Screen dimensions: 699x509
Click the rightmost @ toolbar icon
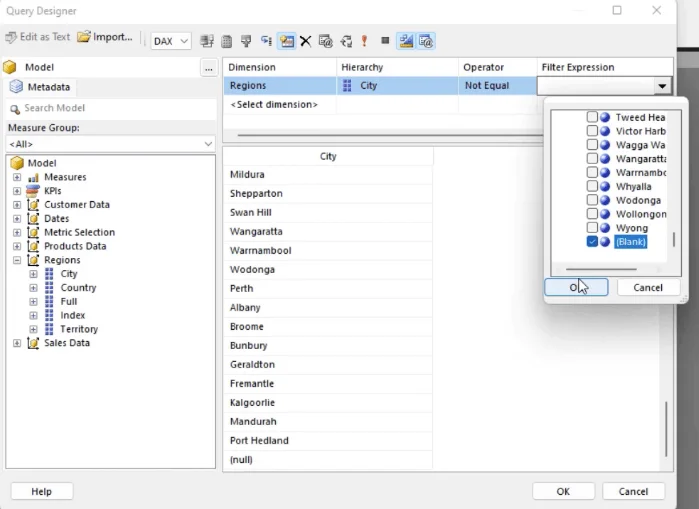[426, 41]
